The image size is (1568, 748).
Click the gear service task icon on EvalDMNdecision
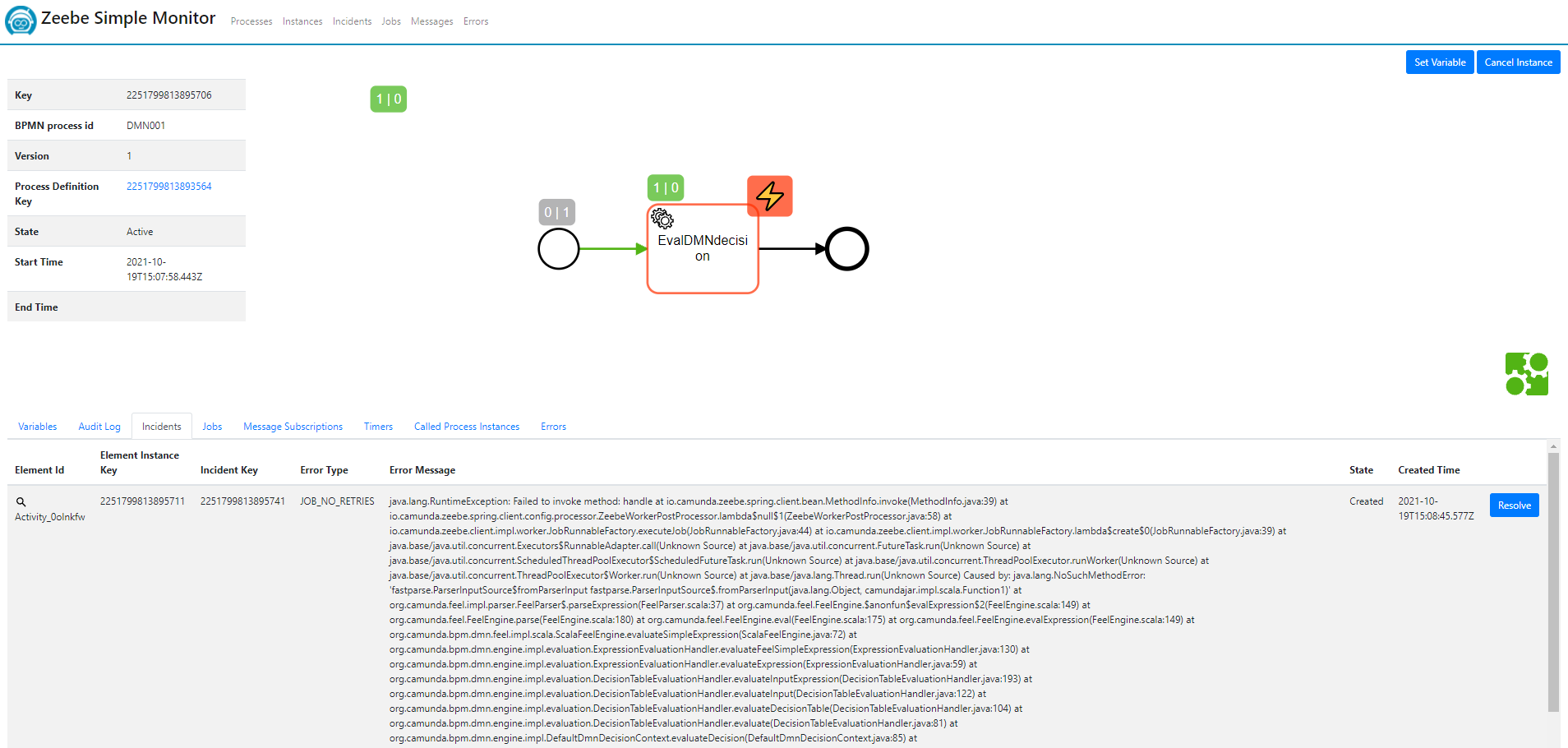(x=662, y=219)
